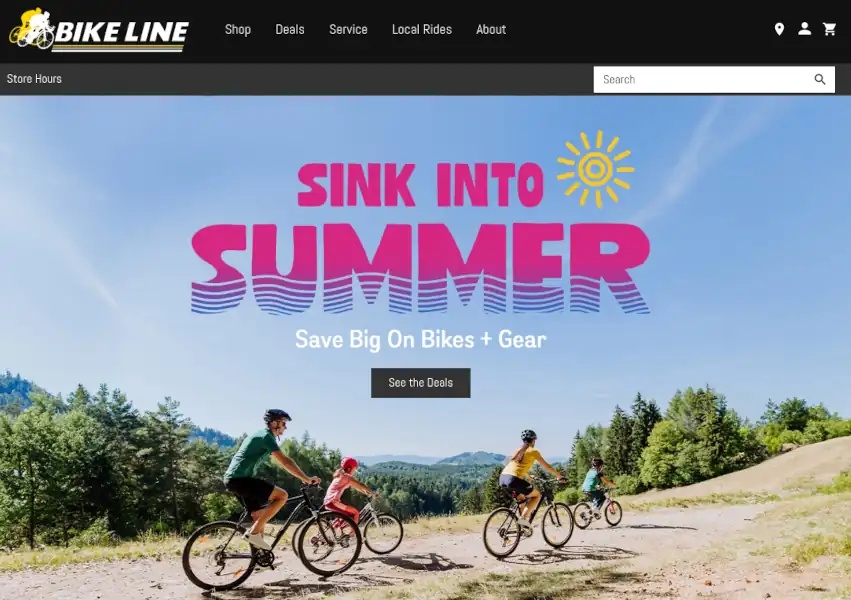Focus the Search input field
851x600 pixels.
pyautogui.click(x=703, y=80)
